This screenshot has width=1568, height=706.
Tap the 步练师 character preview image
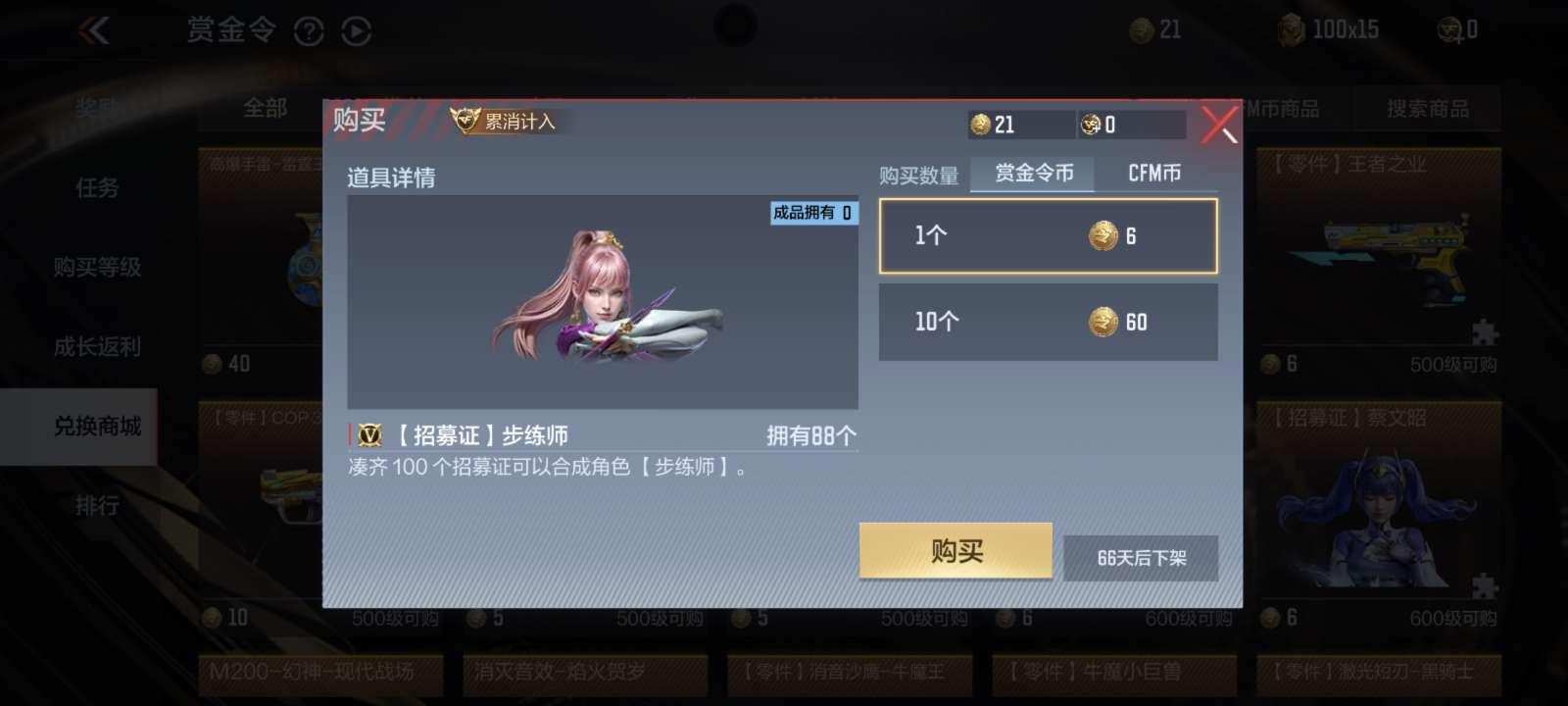tap(603, 301)
